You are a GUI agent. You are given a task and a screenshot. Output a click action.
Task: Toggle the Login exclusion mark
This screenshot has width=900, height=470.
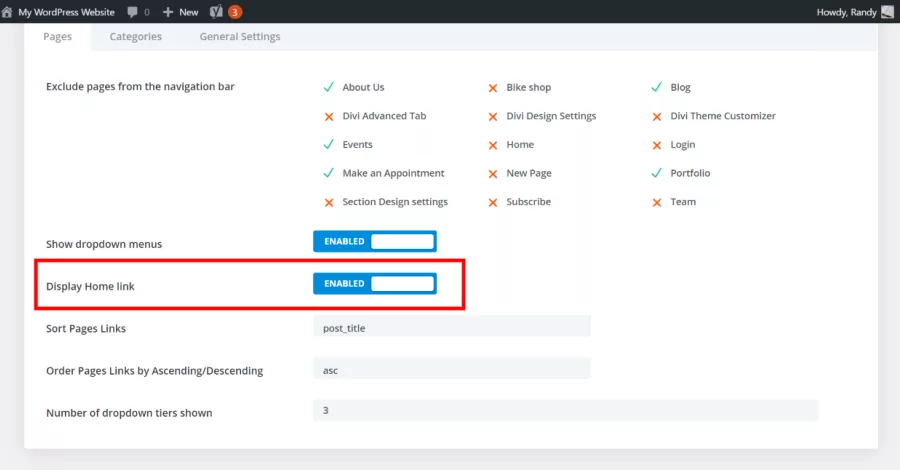pyautogui.click(x=657, y=145)
